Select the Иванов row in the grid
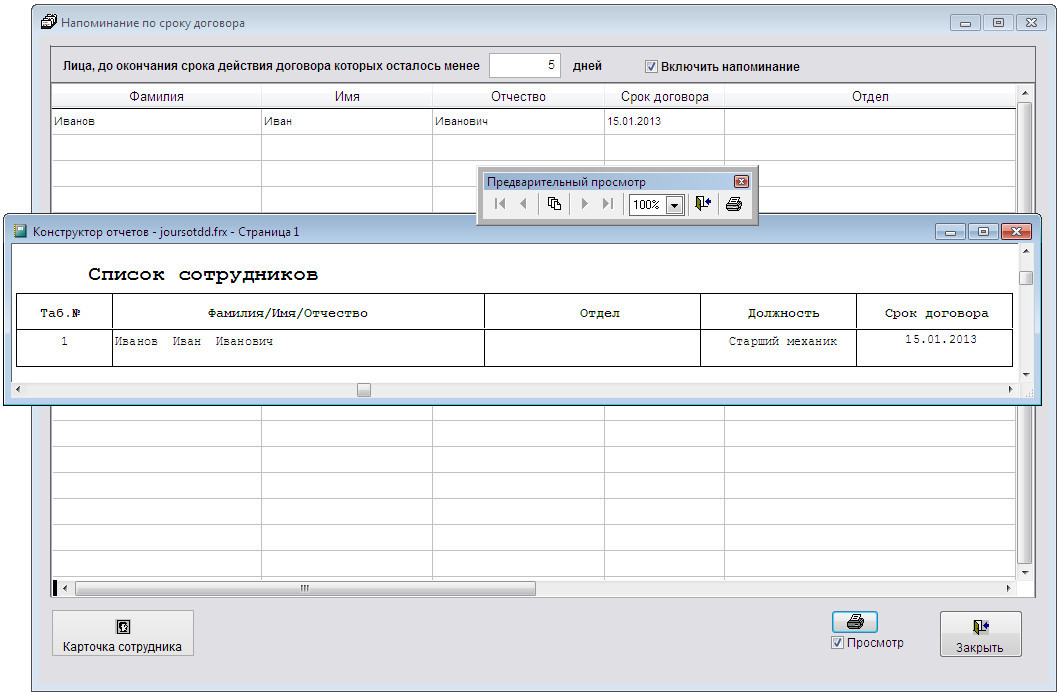The width and height of the screenshot is (1059, 693). point(156,121)
